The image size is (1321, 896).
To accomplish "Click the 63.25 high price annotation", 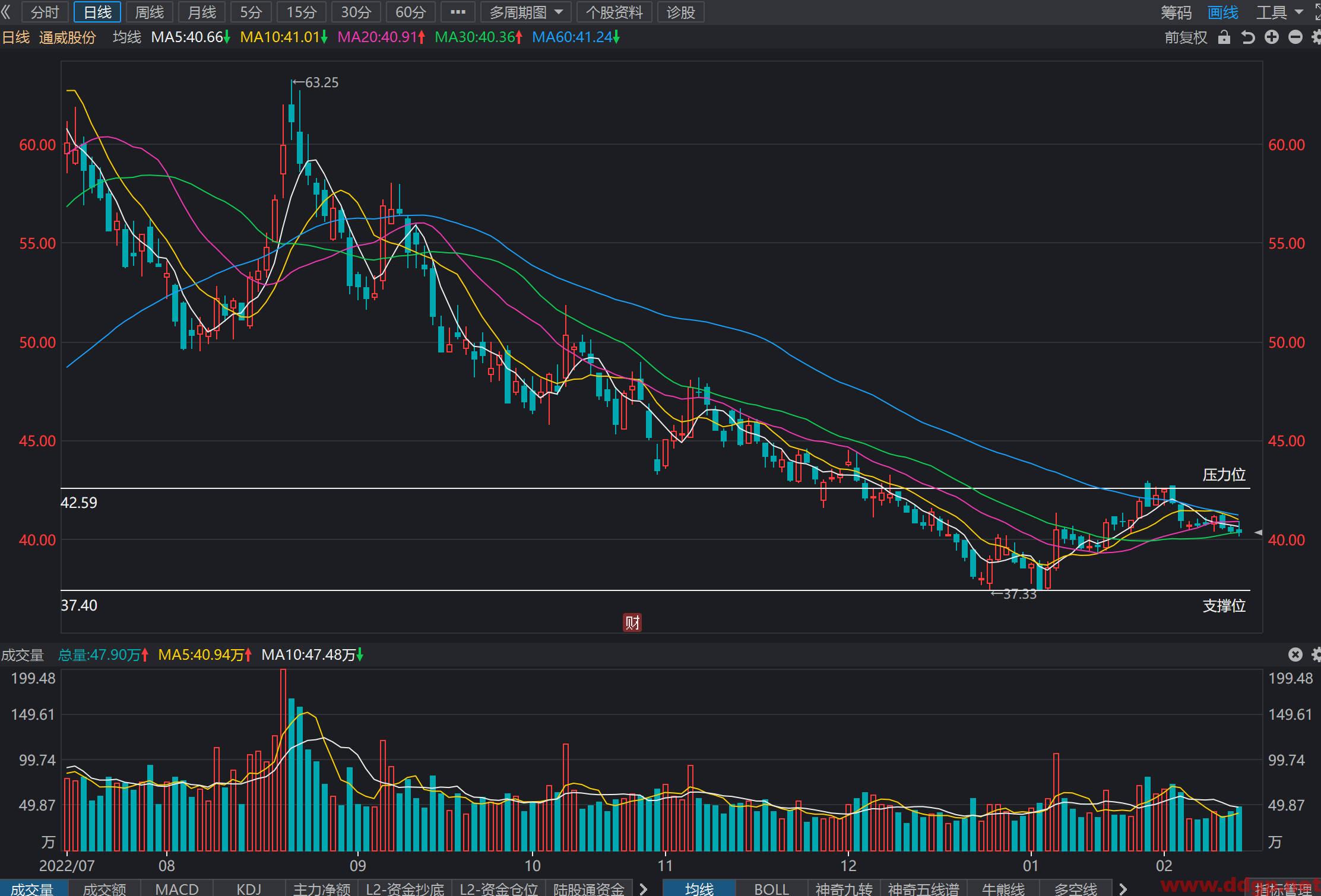I will coord(316,82).
